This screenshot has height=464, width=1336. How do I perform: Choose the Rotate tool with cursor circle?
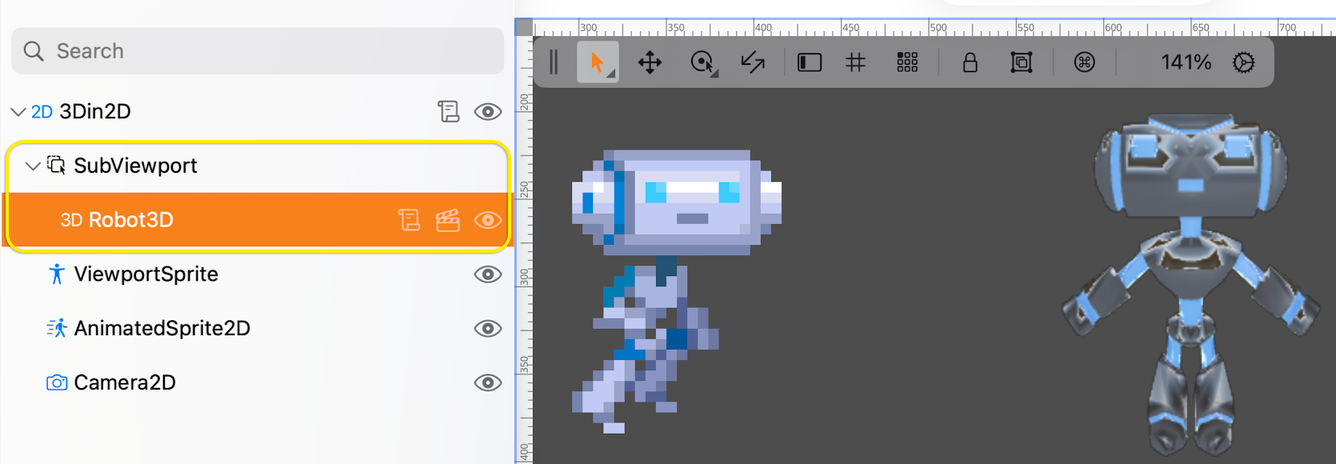704,63
